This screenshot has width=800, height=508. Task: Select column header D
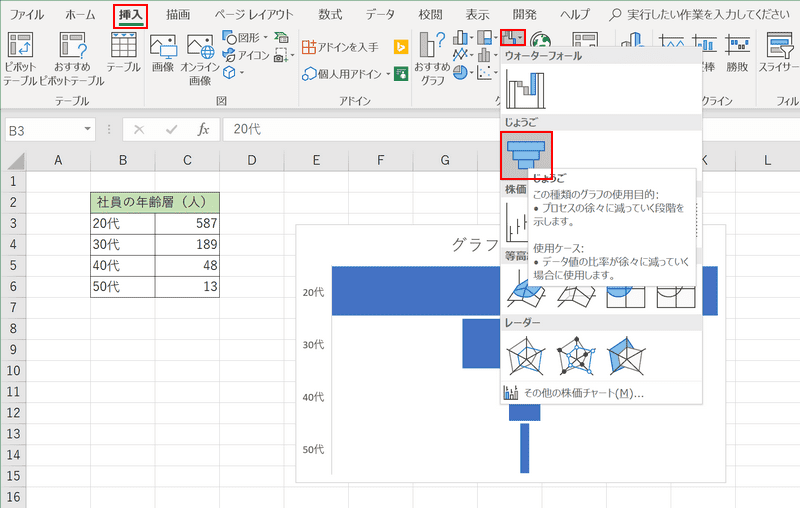252,160
